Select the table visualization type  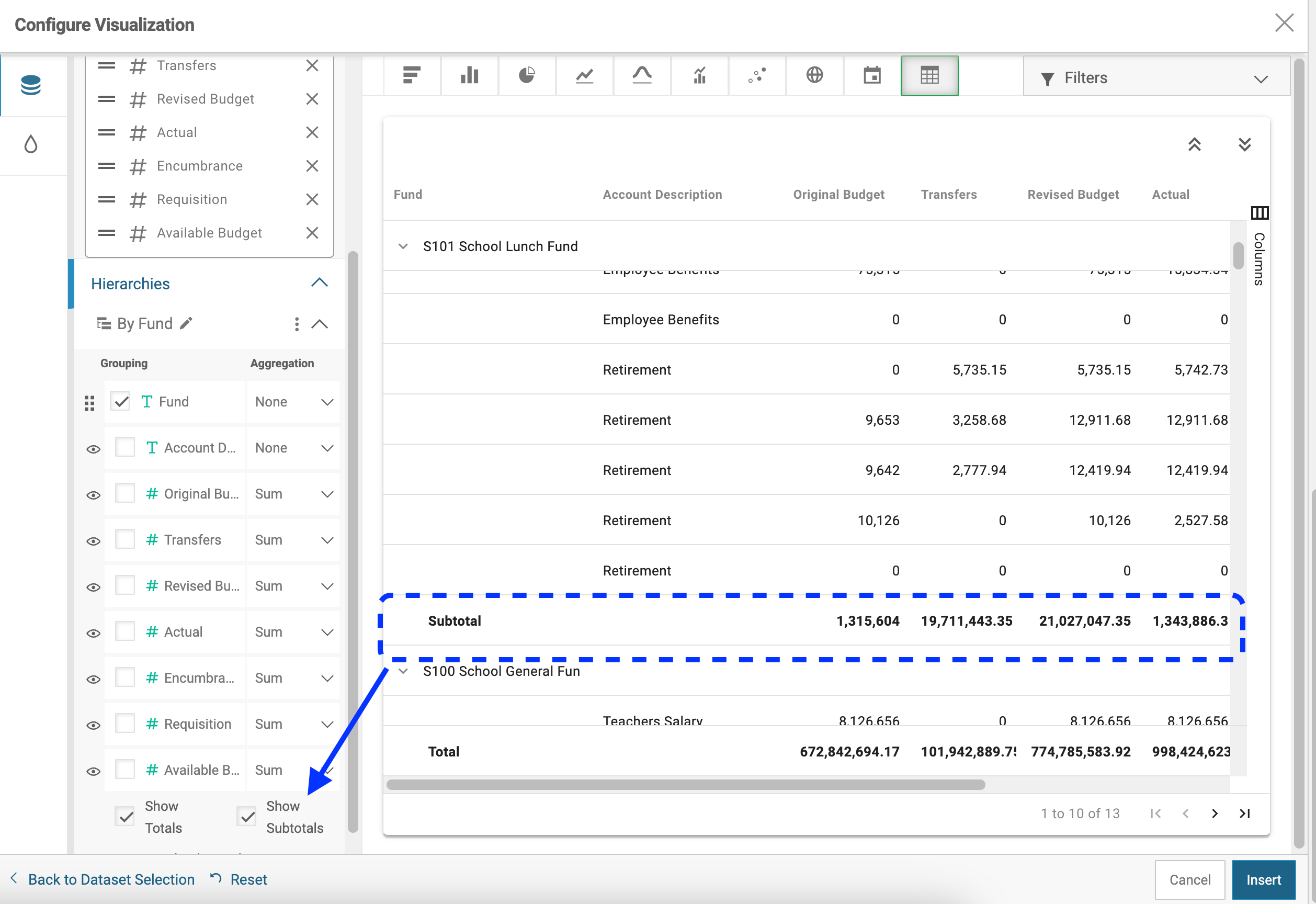pyautogui.click(x=930, y=75)
